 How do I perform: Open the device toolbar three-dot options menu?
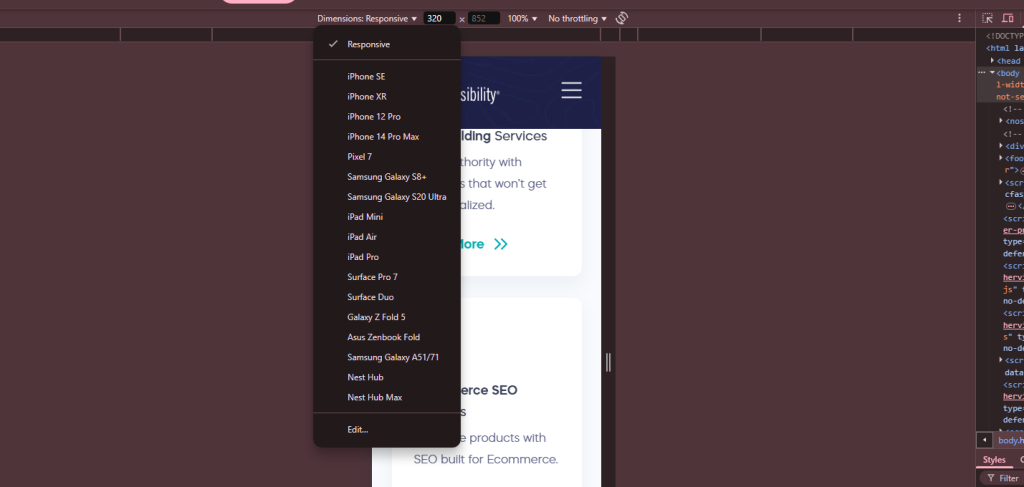[959, 18]
